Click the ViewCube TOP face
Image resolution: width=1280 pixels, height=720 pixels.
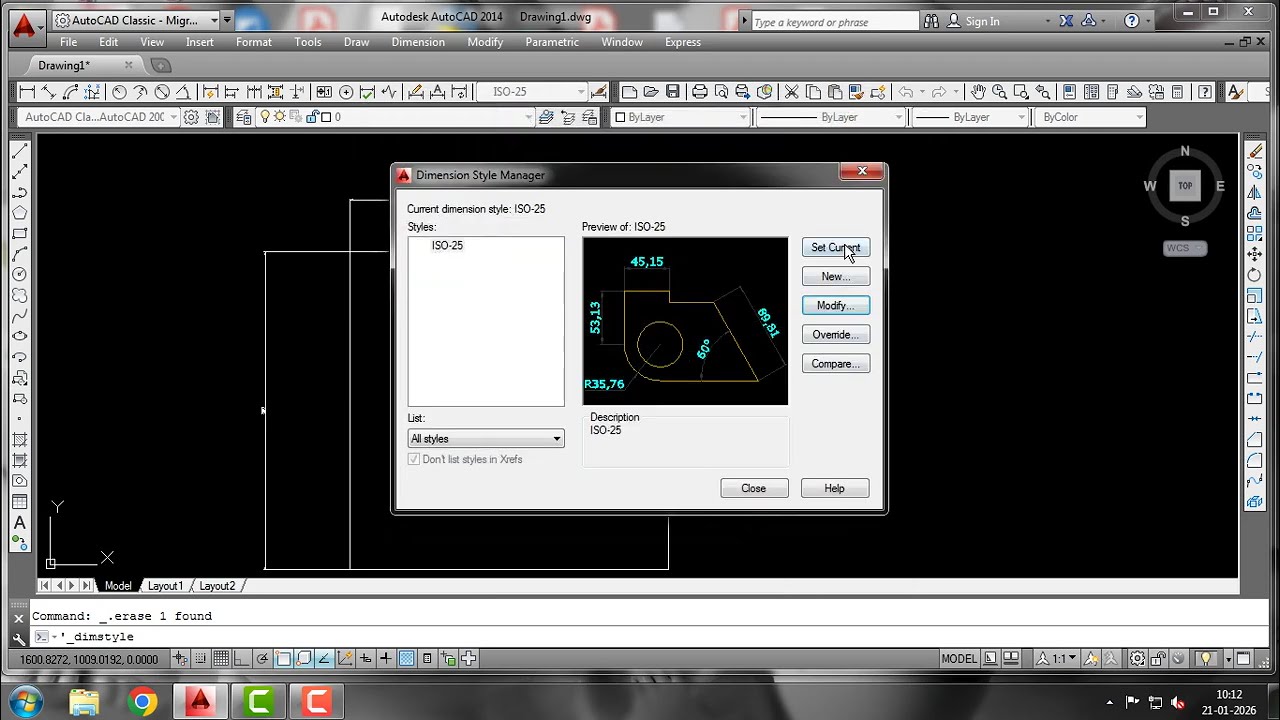click(x=1185, y=186)
